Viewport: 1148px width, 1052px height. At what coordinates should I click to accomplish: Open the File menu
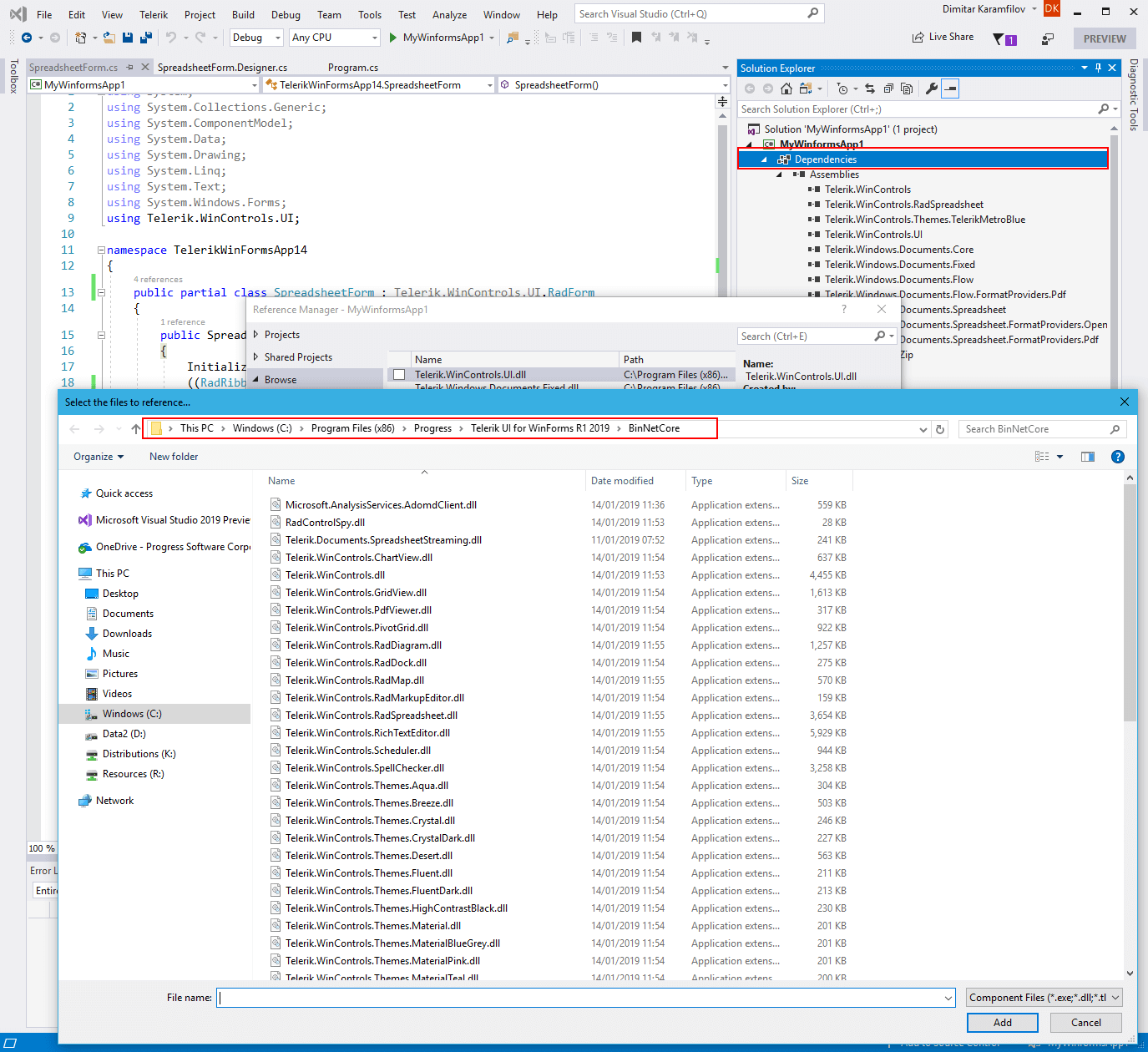tap(44, 14)
